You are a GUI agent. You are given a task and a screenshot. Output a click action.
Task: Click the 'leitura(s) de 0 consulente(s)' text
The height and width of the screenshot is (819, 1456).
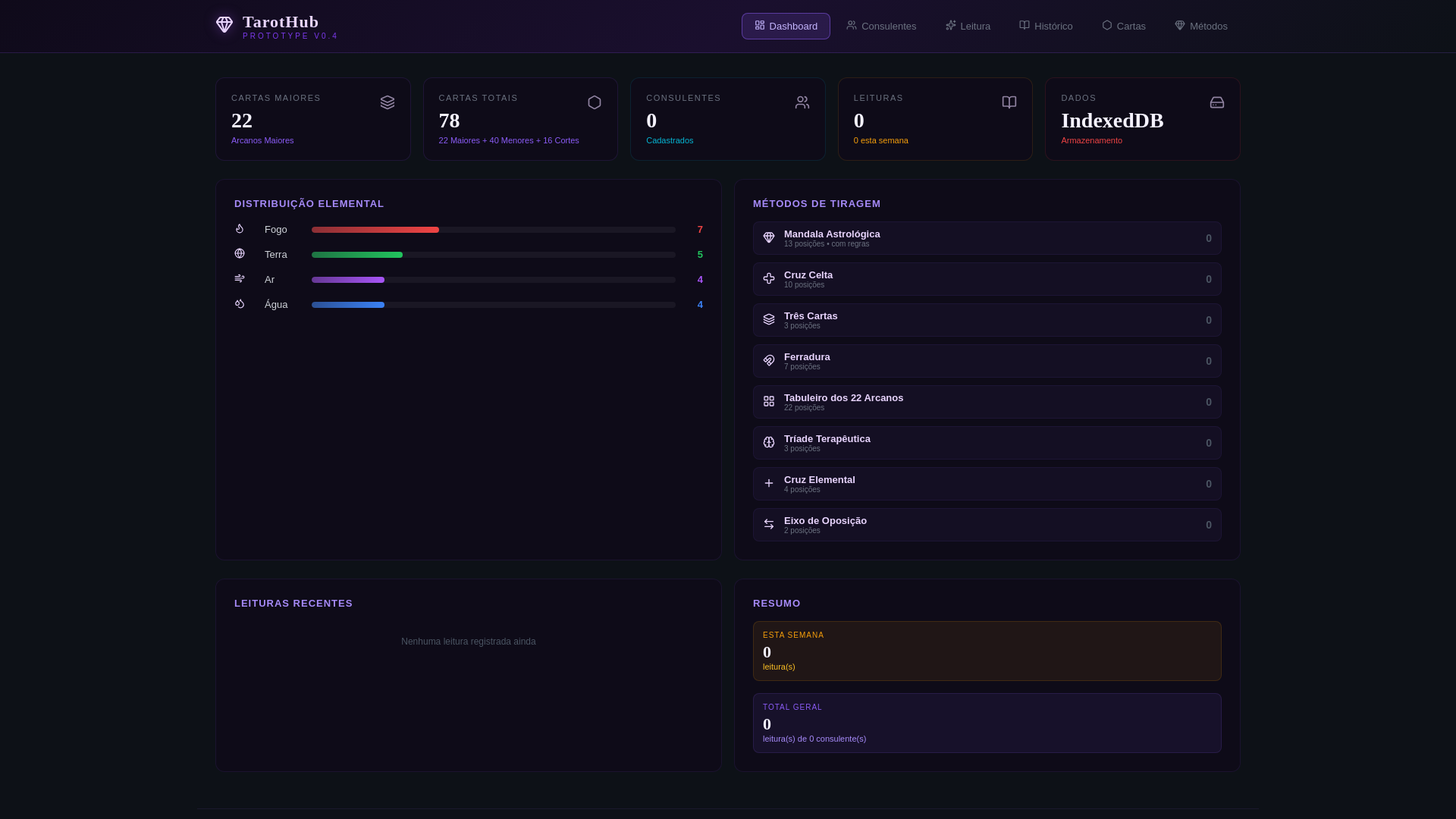814,739
